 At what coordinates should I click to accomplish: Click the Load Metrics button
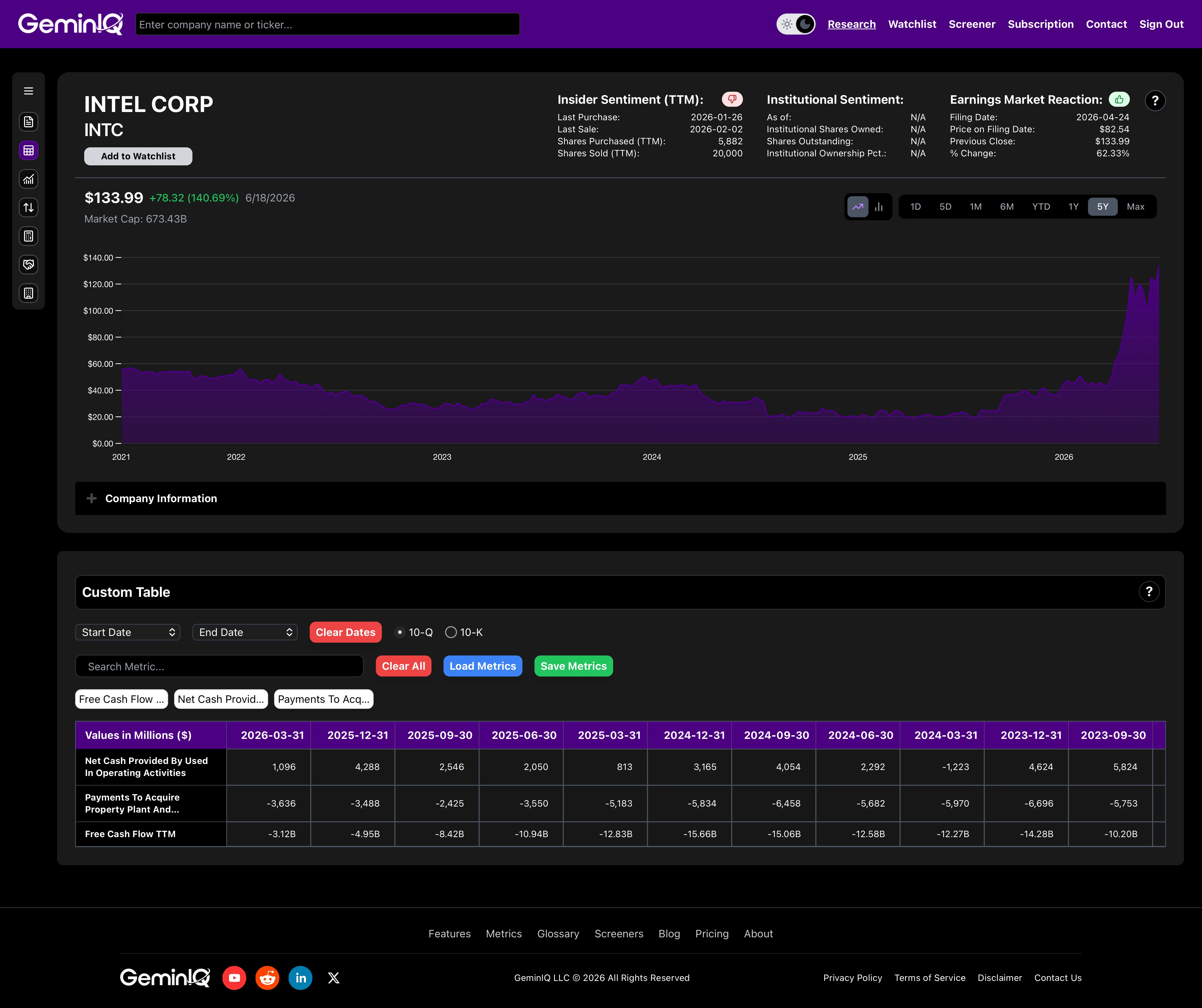(483, 666)
